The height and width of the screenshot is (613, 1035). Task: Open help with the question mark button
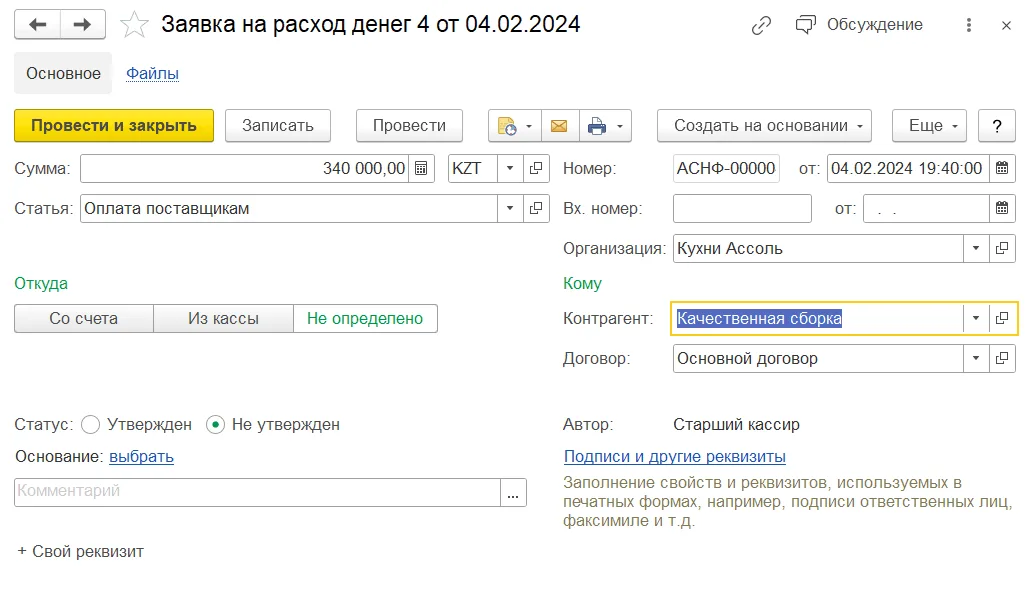tap(997, 125)
